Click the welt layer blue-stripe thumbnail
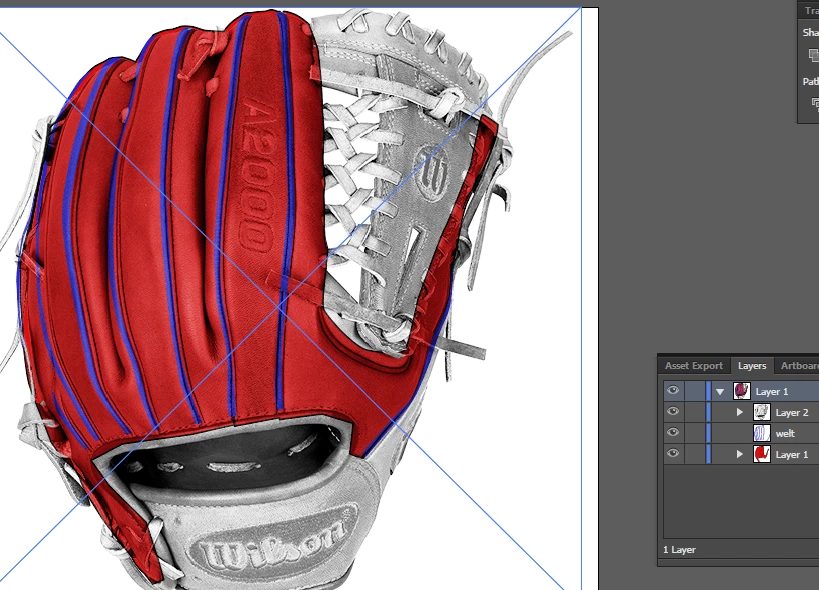Screen dimensions: 819x590 click(762, 433)
